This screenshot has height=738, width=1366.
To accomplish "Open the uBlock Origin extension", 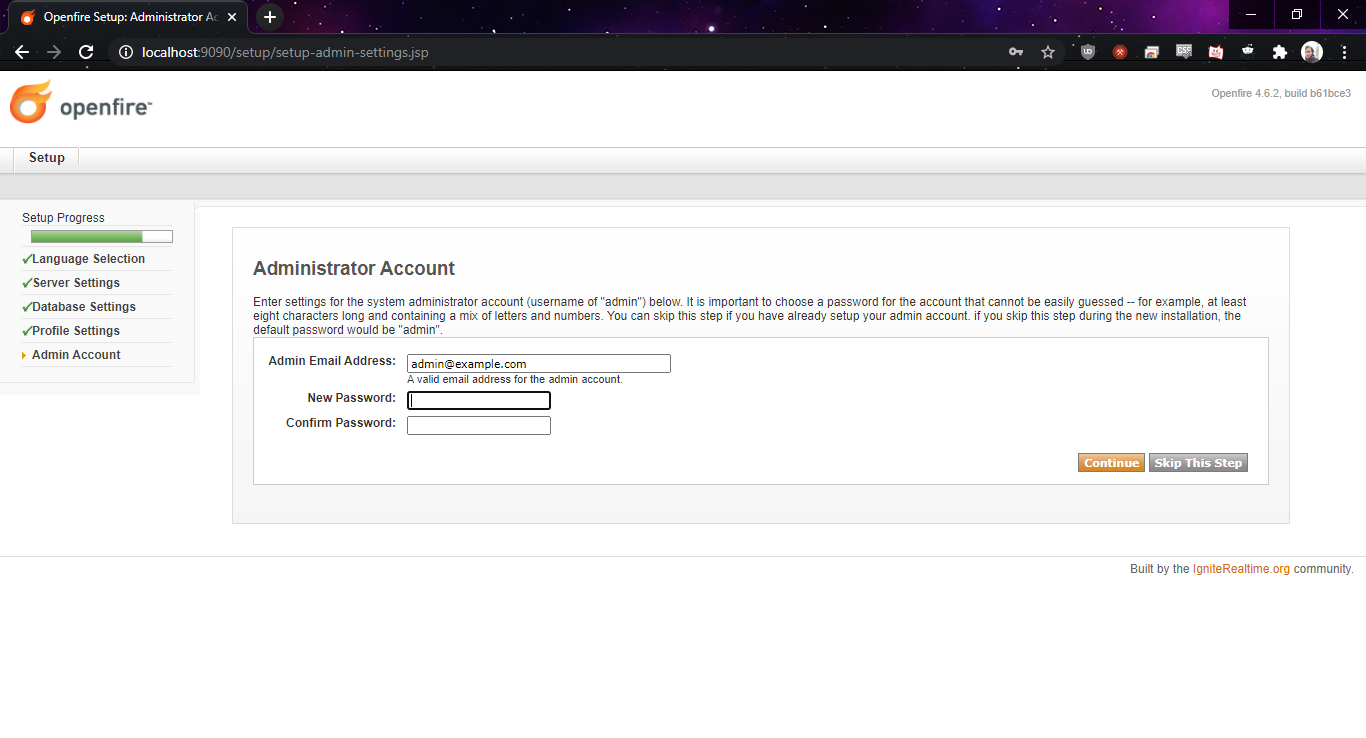I will point(1088,52).
